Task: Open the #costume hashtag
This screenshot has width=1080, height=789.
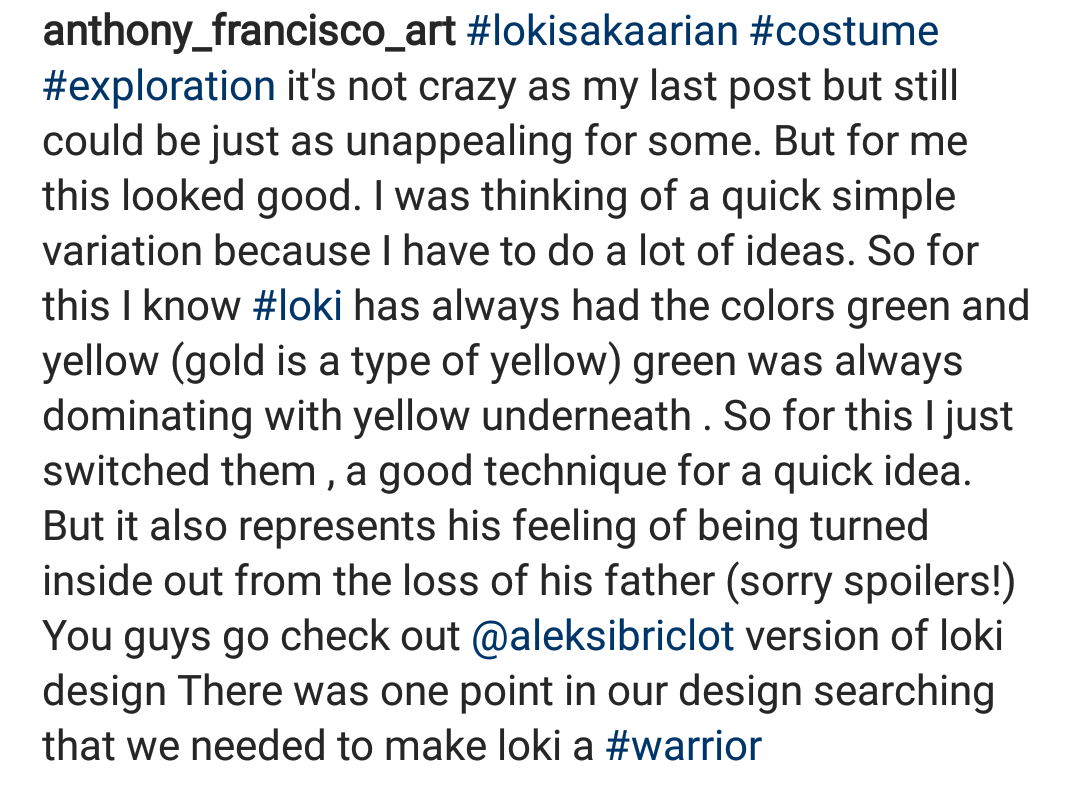Action: pyautogui.click(x=843, y=32)
